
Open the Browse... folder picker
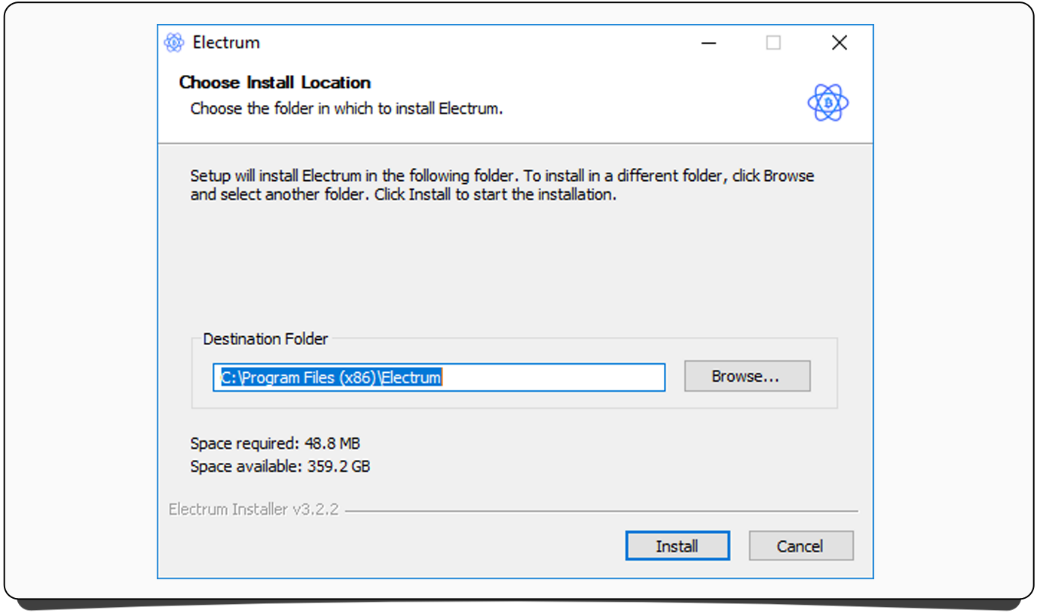[x=746, y=377]
